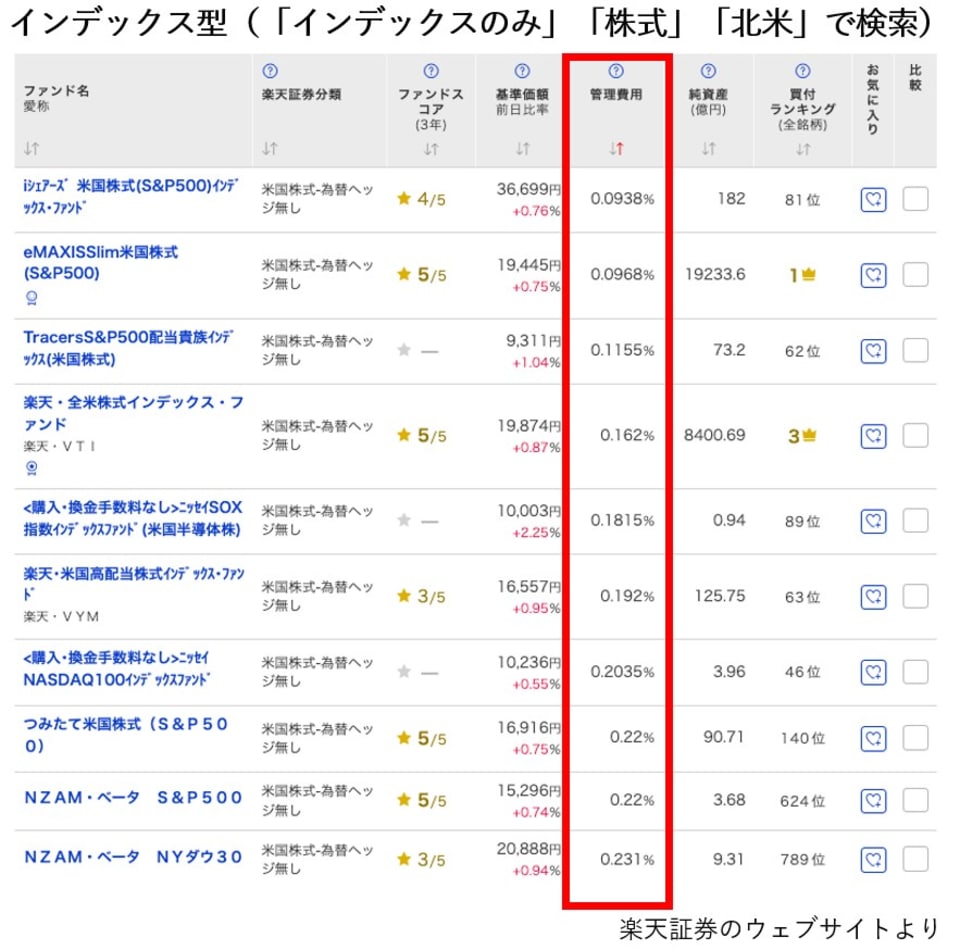Favorite 楽天・全米株式インデックス・ファンド

873,436
